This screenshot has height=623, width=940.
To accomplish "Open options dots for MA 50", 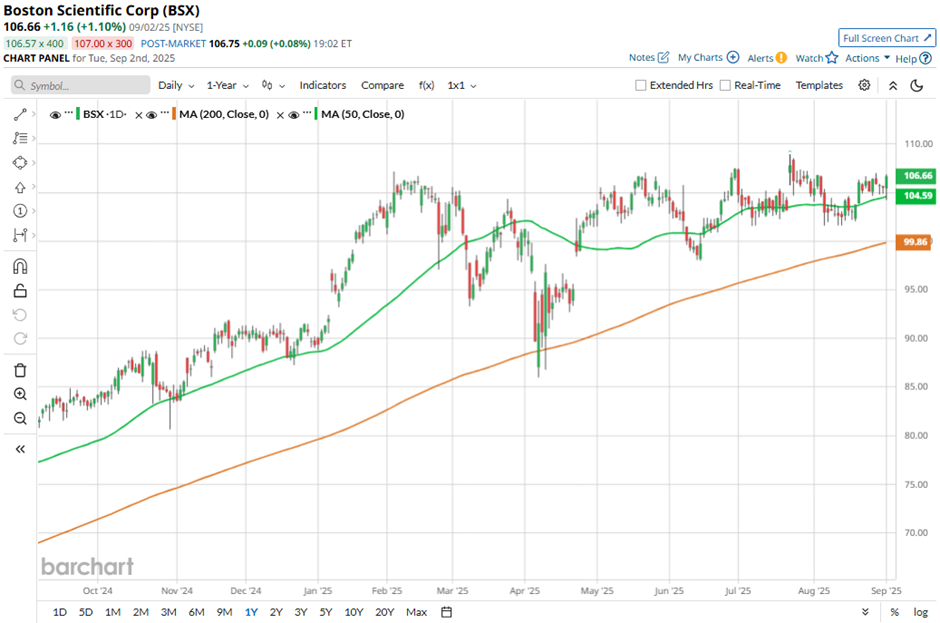I will [308, 113].
